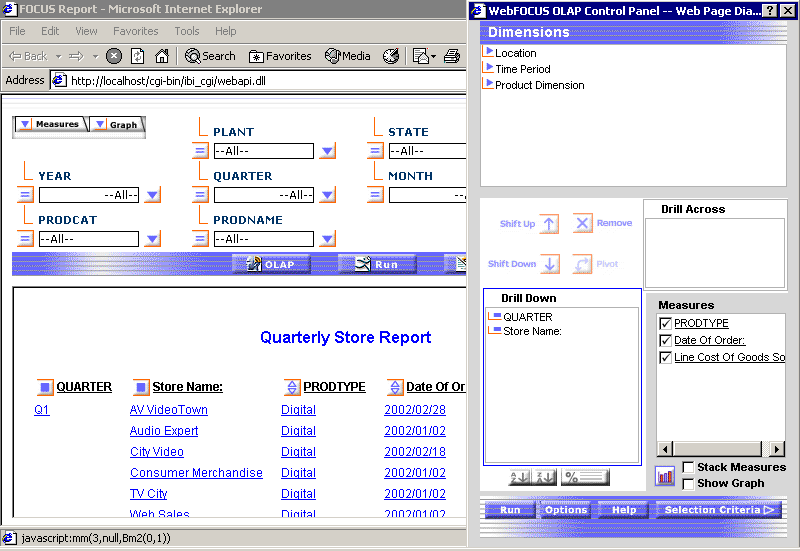
Task: Click the OLAP button in report bar
Action: 271,264
